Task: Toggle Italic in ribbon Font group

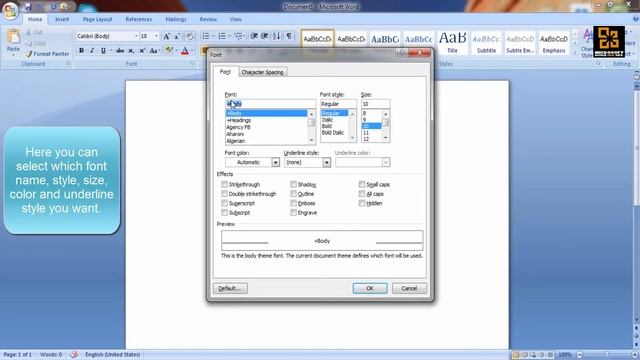Action: click(x=92, y=51)
